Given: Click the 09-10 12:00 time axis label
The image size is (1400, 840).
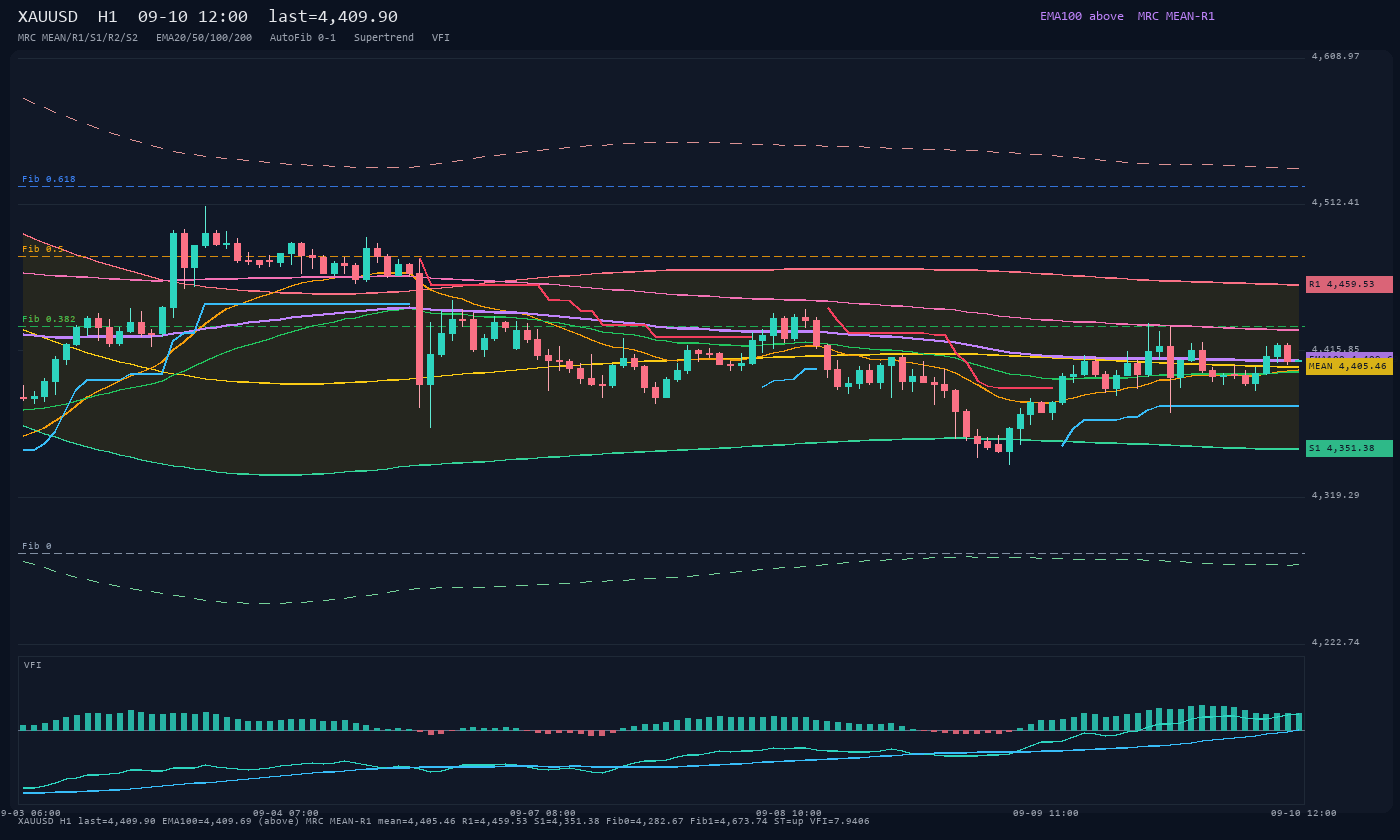Looking at the screenshot, I should [x=1304, y=813].
